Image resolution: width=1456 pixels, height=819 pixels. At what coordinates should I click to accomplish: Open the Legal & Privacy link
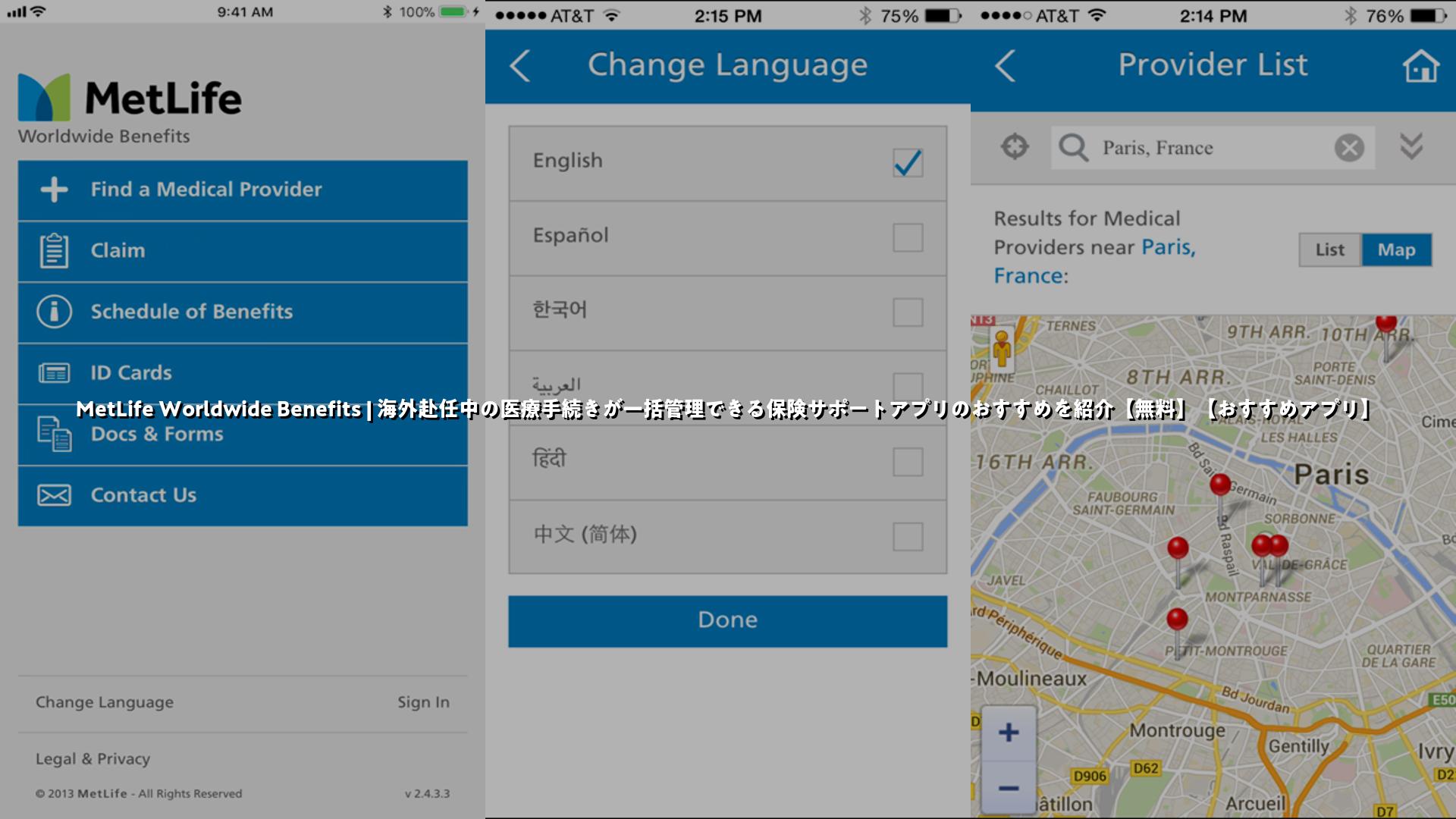point(93,758)
